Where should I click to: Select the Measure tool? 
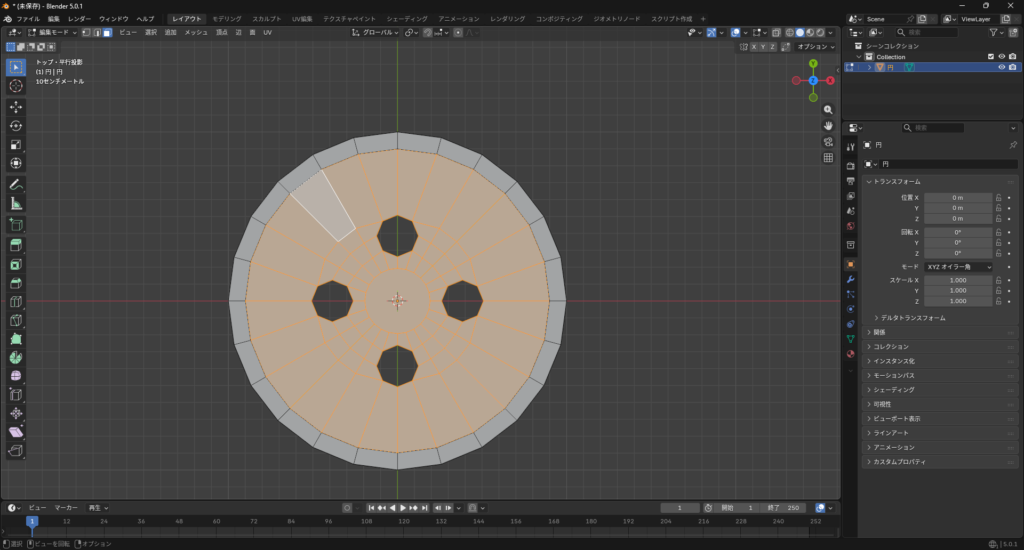(16, 203)
